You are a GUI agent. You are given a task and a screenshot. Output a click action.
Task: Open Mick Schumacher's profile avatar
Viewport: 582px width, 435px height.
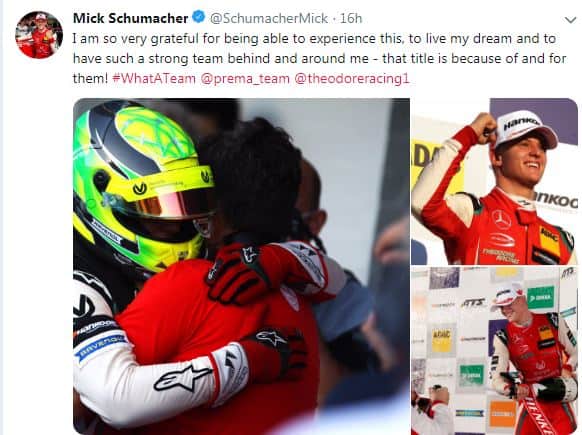coord(39,35)
